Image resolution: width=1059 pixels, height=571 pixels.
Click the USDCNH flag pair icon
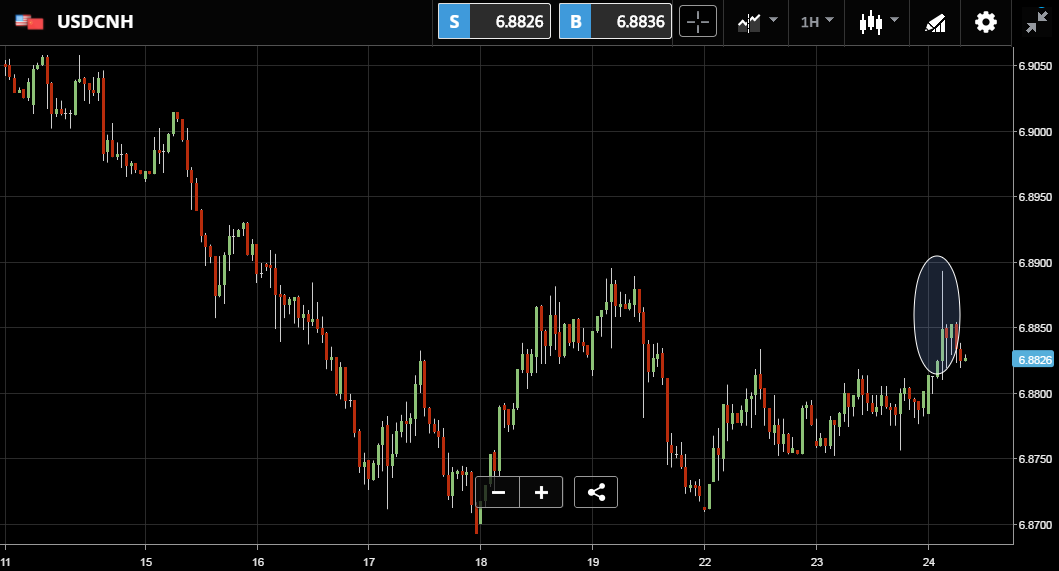[29, 22]
